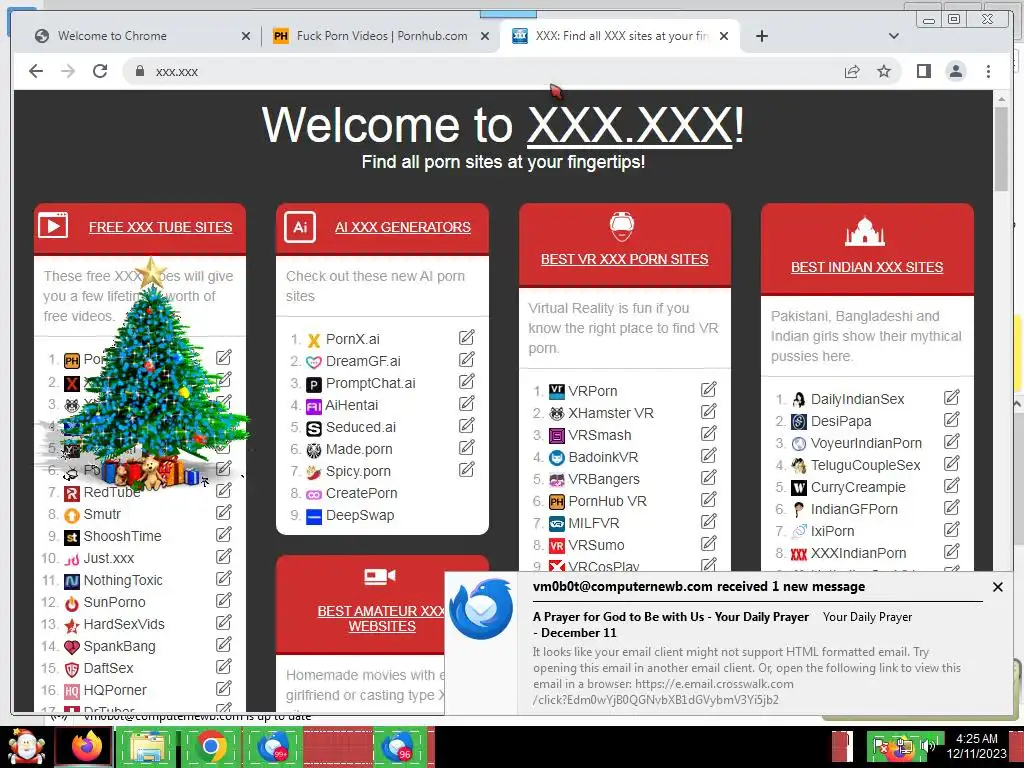
Task: Click the Chrome taskbar icon
Action: [210, 747]
